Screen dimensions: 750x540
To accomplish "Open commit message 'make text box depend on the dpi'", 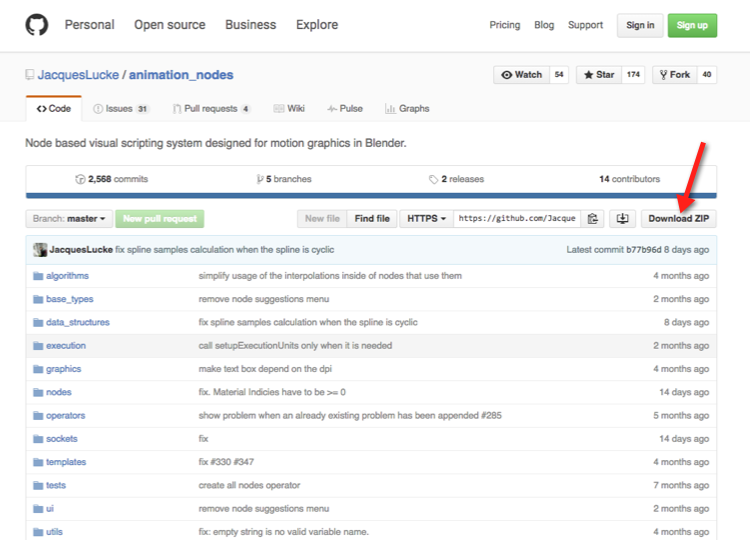I will coord(265,369).
